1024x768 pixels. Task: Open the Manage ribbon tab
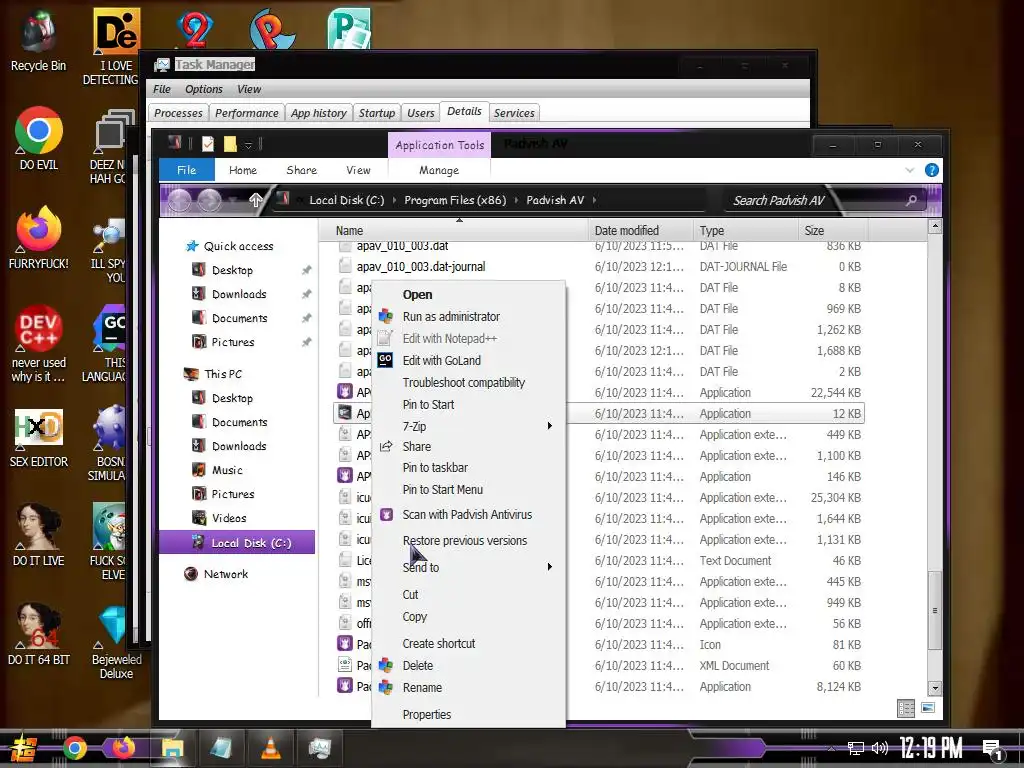tap(439, 170)
